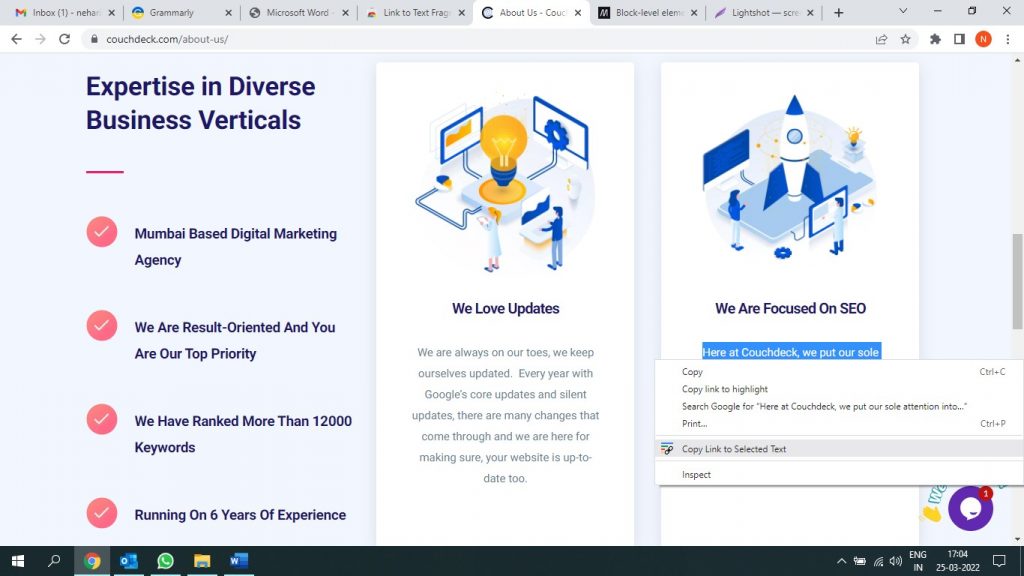Open the search tabs dropdown arrow
1024x576 pixels.
click(903, 11)
